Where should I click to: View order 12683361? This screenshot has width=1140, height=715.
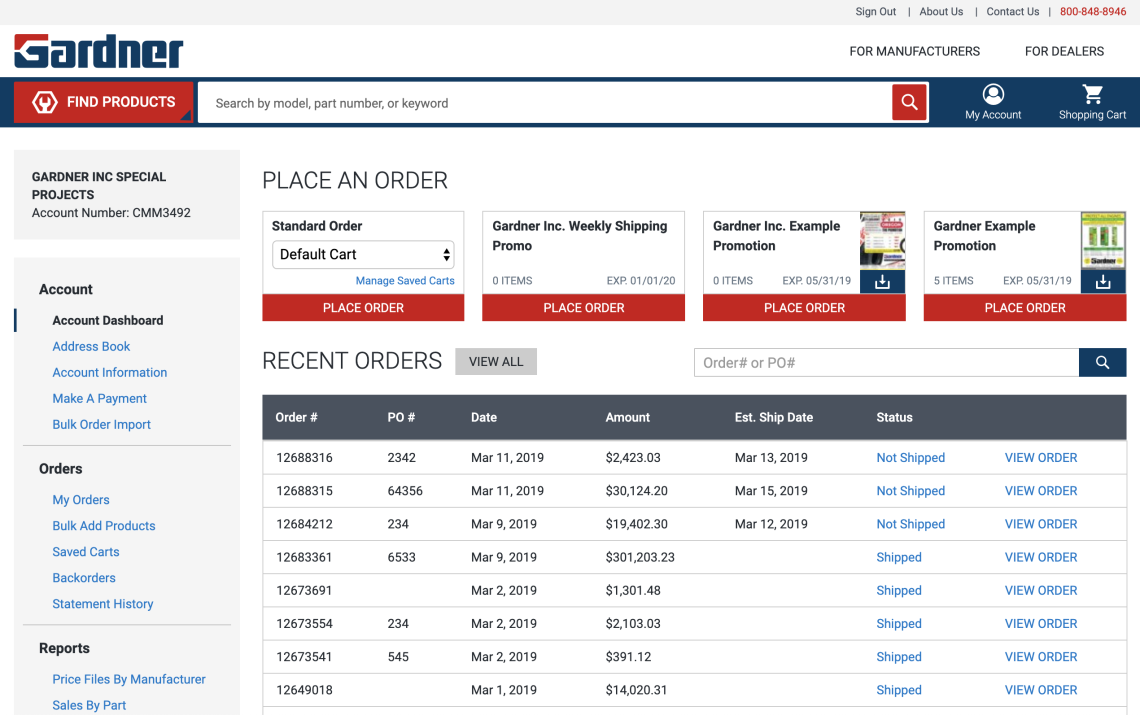(1040, 558)
